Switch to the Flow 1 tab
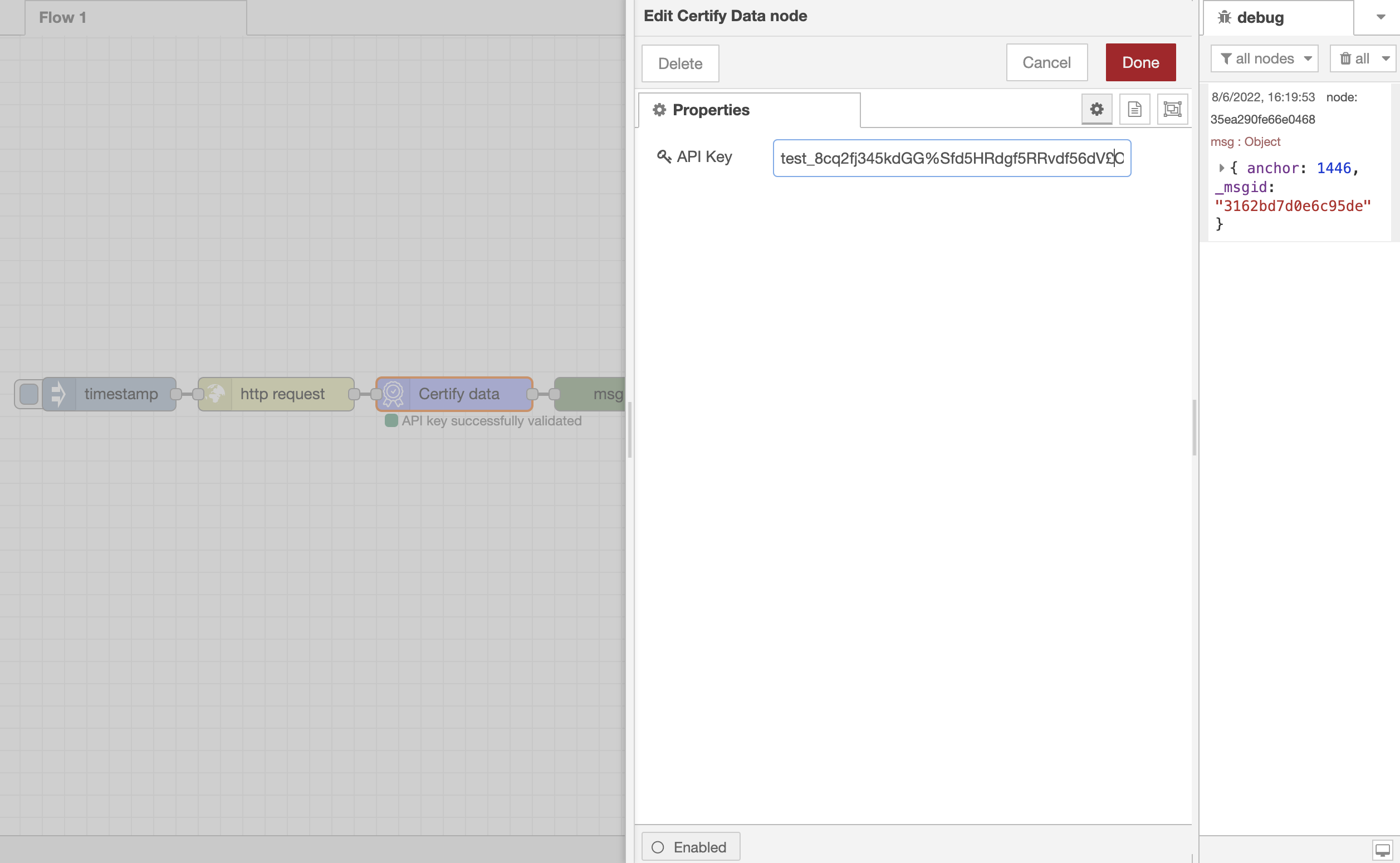Image resolution: width=1400 pixels, height=863 pixels. [x=136, y=18]
